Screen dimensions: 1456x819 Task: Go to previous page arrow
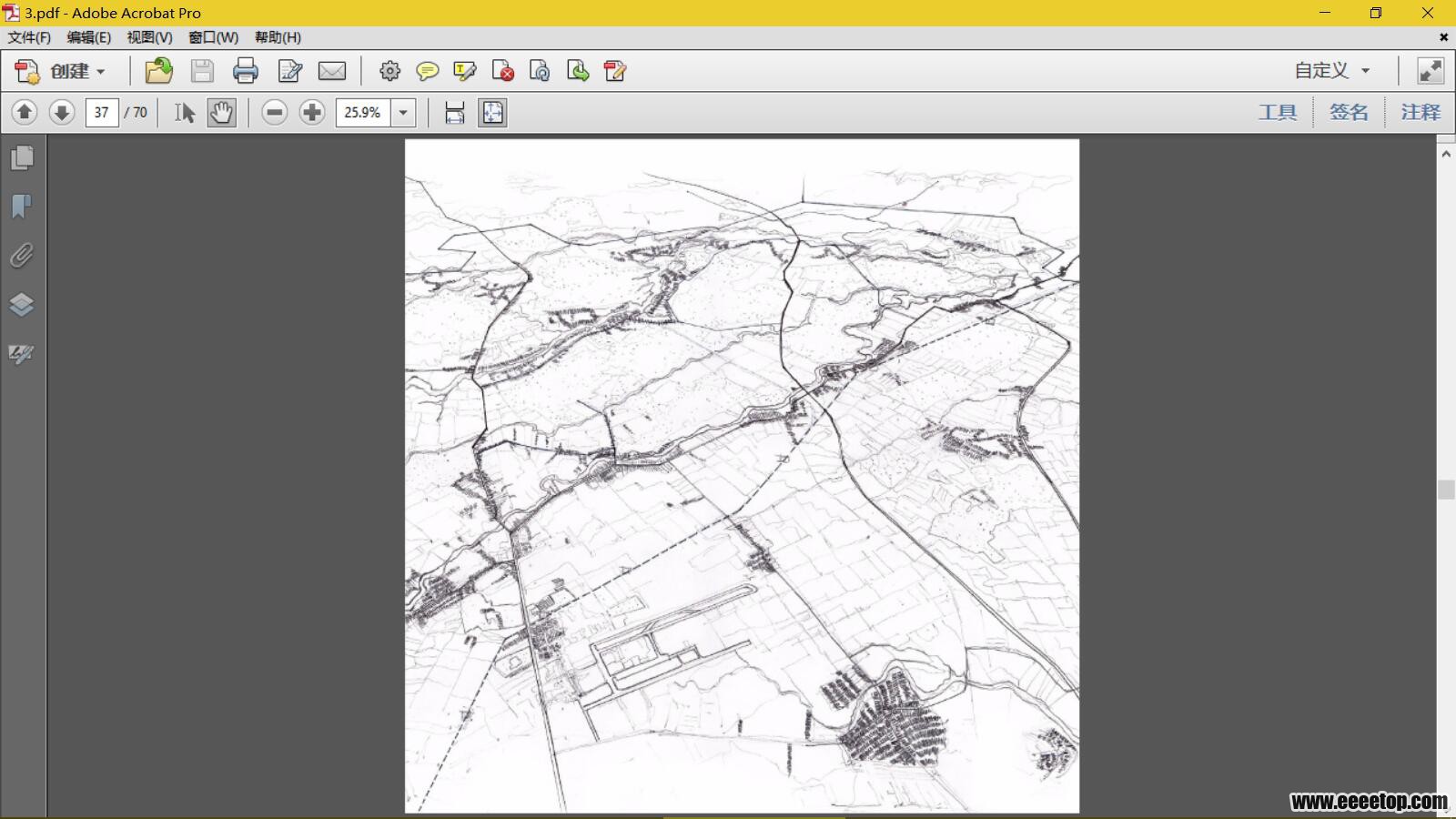tap(25, 112)
